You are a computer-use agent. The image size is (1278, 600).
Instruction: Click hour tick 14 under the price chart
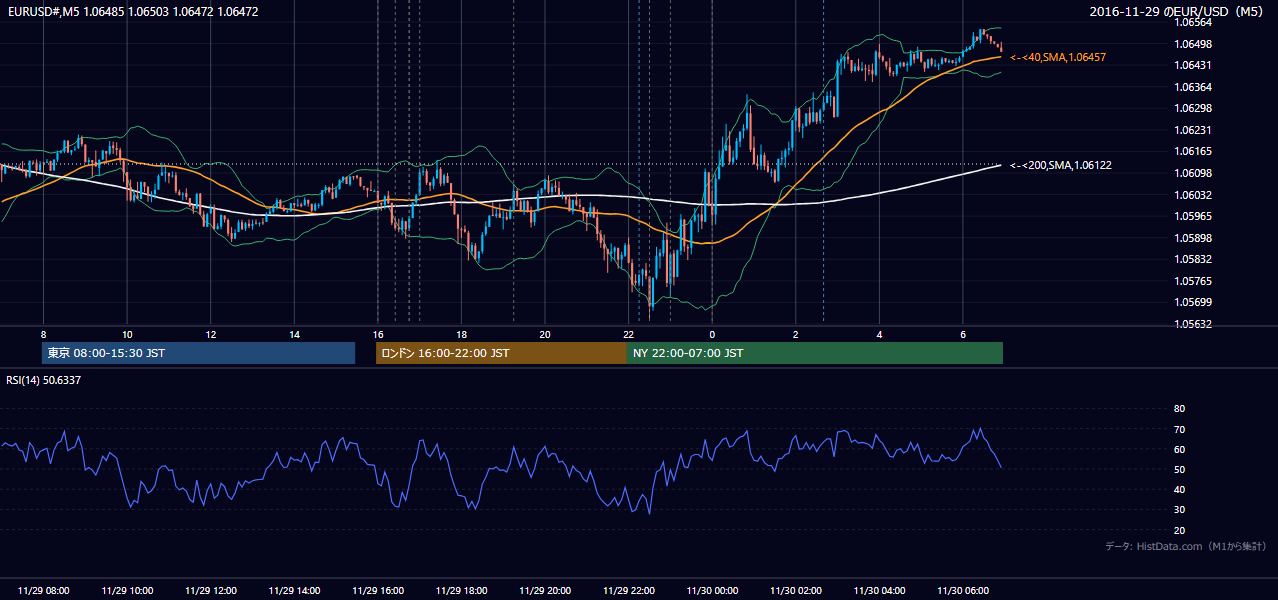pyautogui.click(x=294, y=334)
